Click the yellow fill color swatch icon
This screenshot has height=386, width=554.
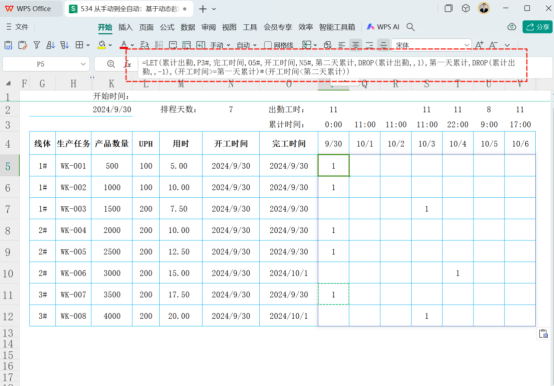tap(102, 45)
